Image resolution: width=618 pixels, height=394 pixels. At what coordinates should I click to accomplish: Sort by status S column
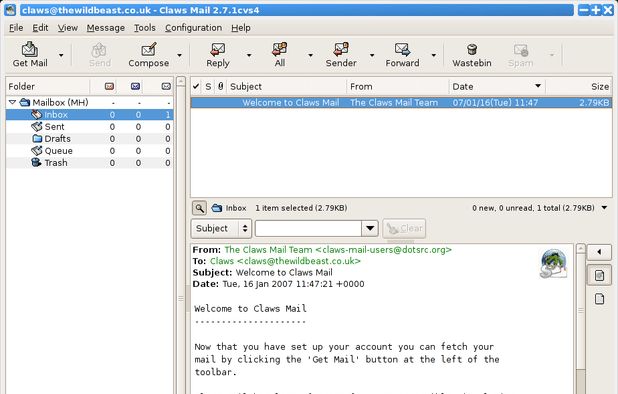tap(208, 86)
